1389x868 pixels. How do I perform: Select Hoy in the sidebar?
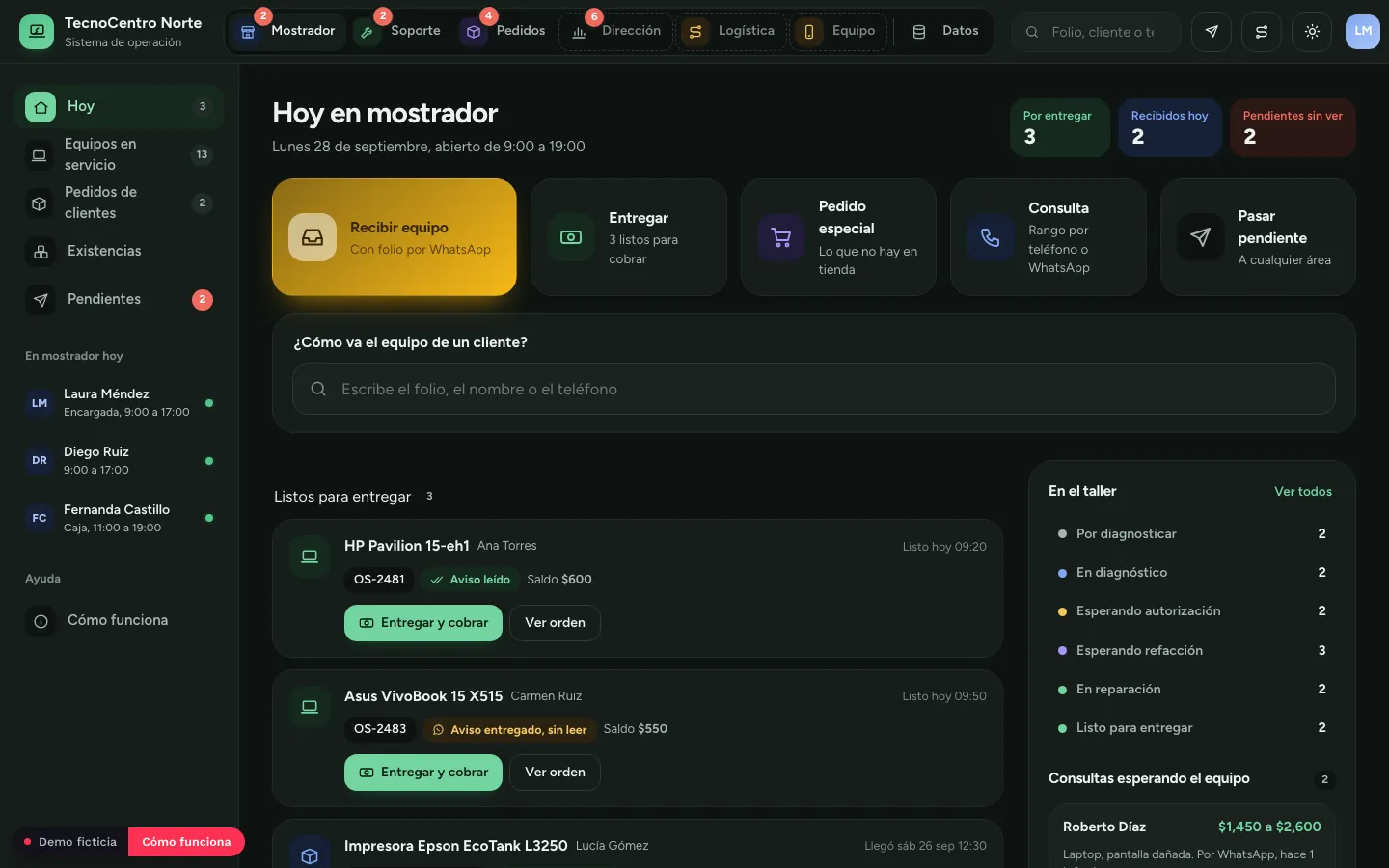[120, 106]
